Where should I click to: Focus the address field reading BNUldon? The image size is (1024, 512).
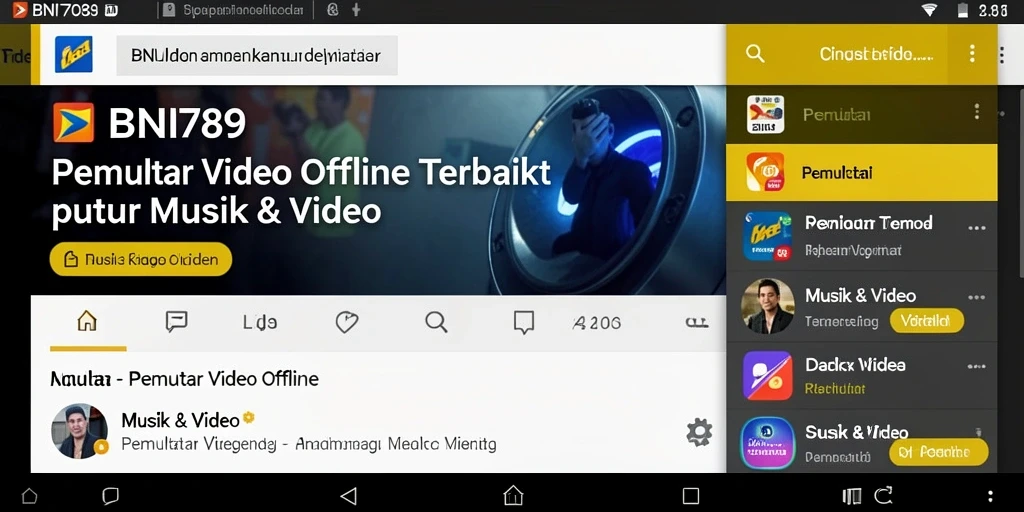click(x=257, y=56)
